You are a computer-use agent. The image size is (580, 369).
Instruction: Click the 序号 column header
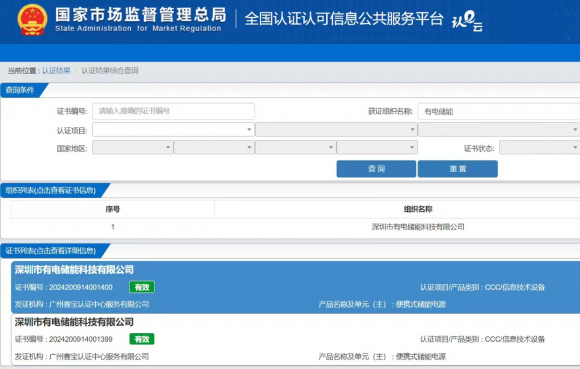pos(112,209)
